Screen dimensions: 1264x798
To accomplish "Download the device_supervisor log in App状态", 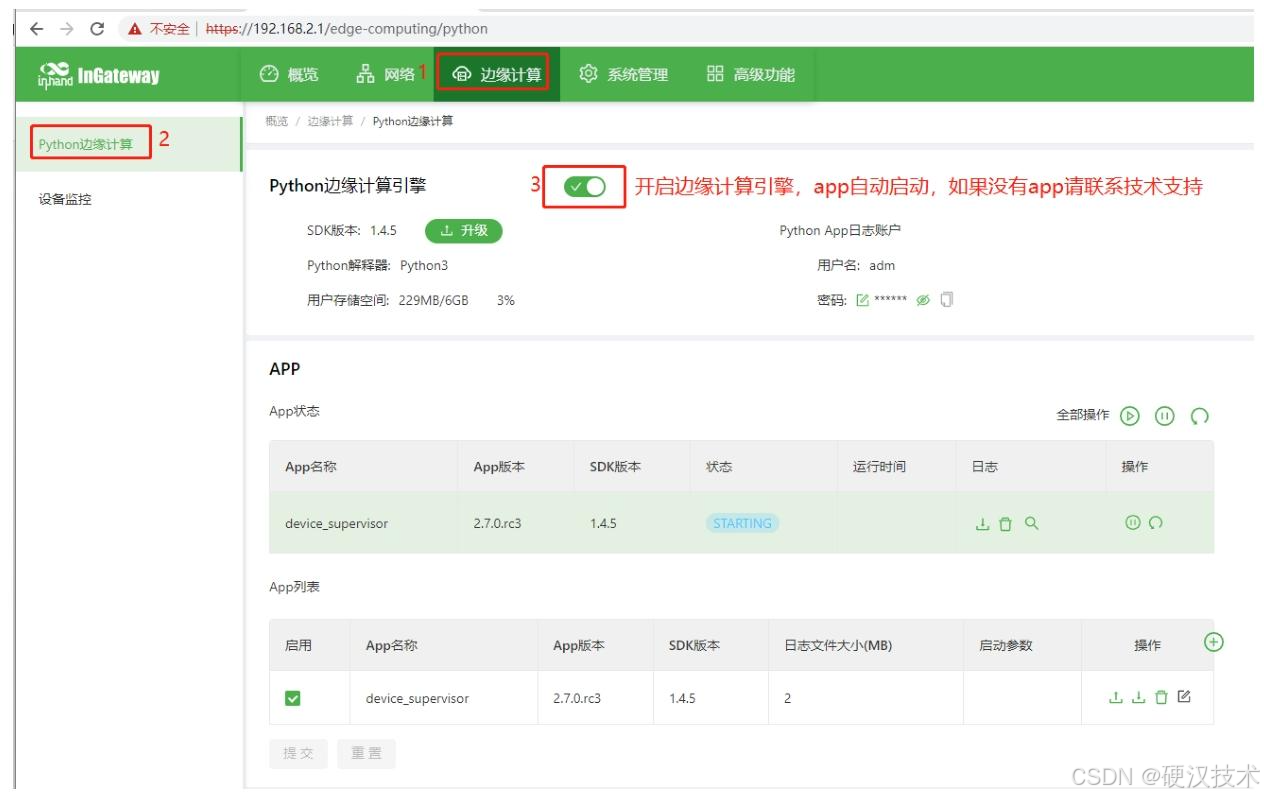I will [x=982, y=523].
